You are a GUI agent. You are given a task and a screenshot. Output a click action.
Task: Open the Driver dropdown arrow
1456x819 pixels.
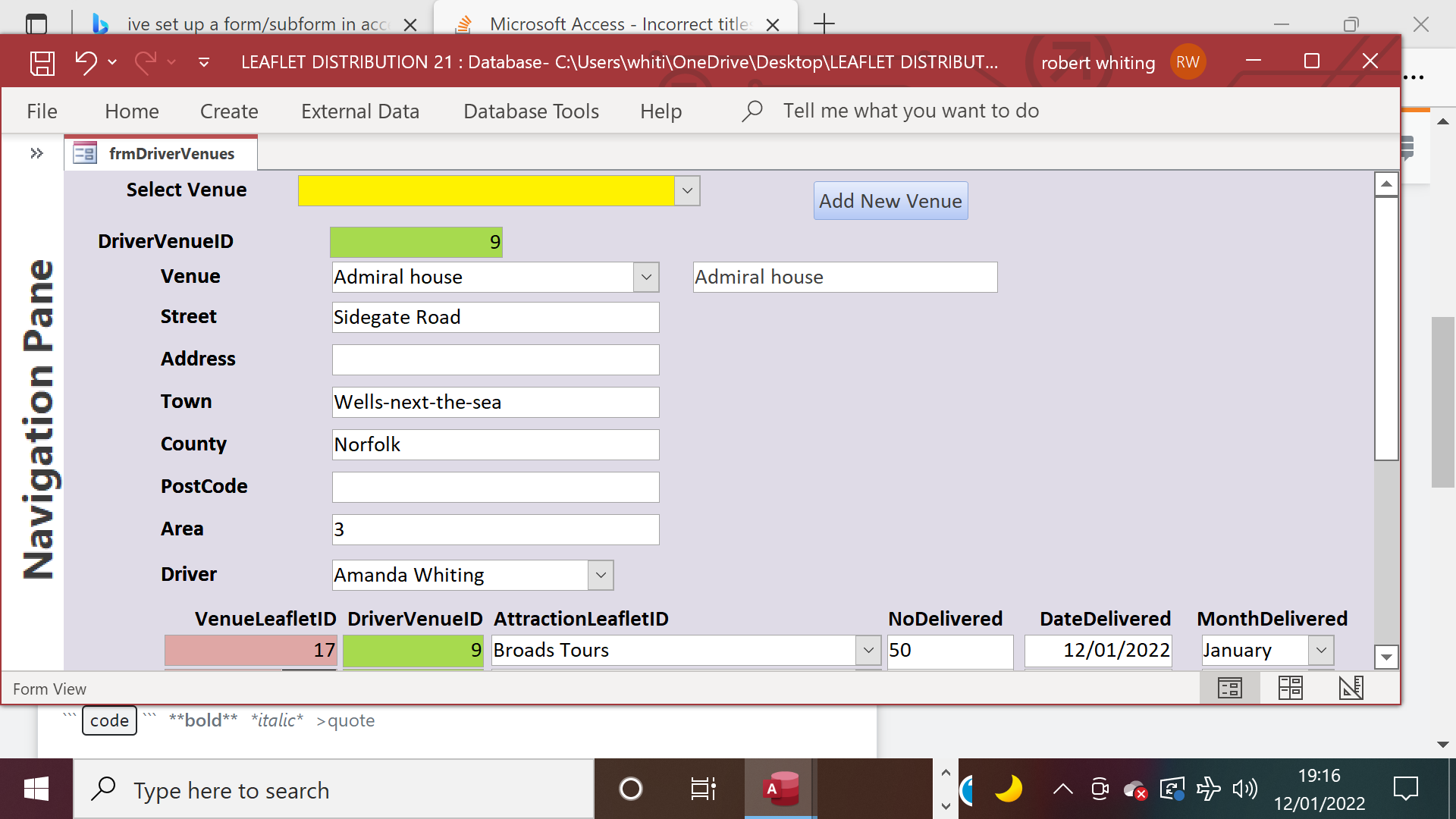(601, 575)
